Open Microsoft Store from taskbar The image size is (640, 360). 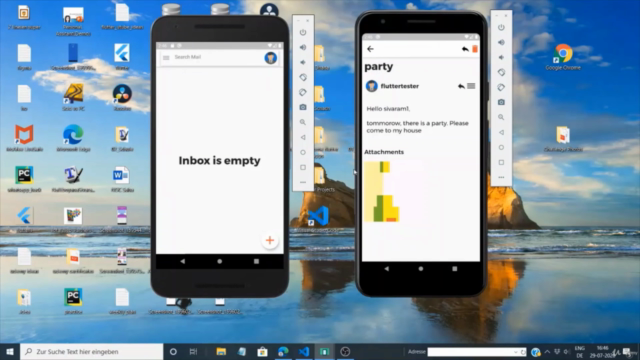262,351
